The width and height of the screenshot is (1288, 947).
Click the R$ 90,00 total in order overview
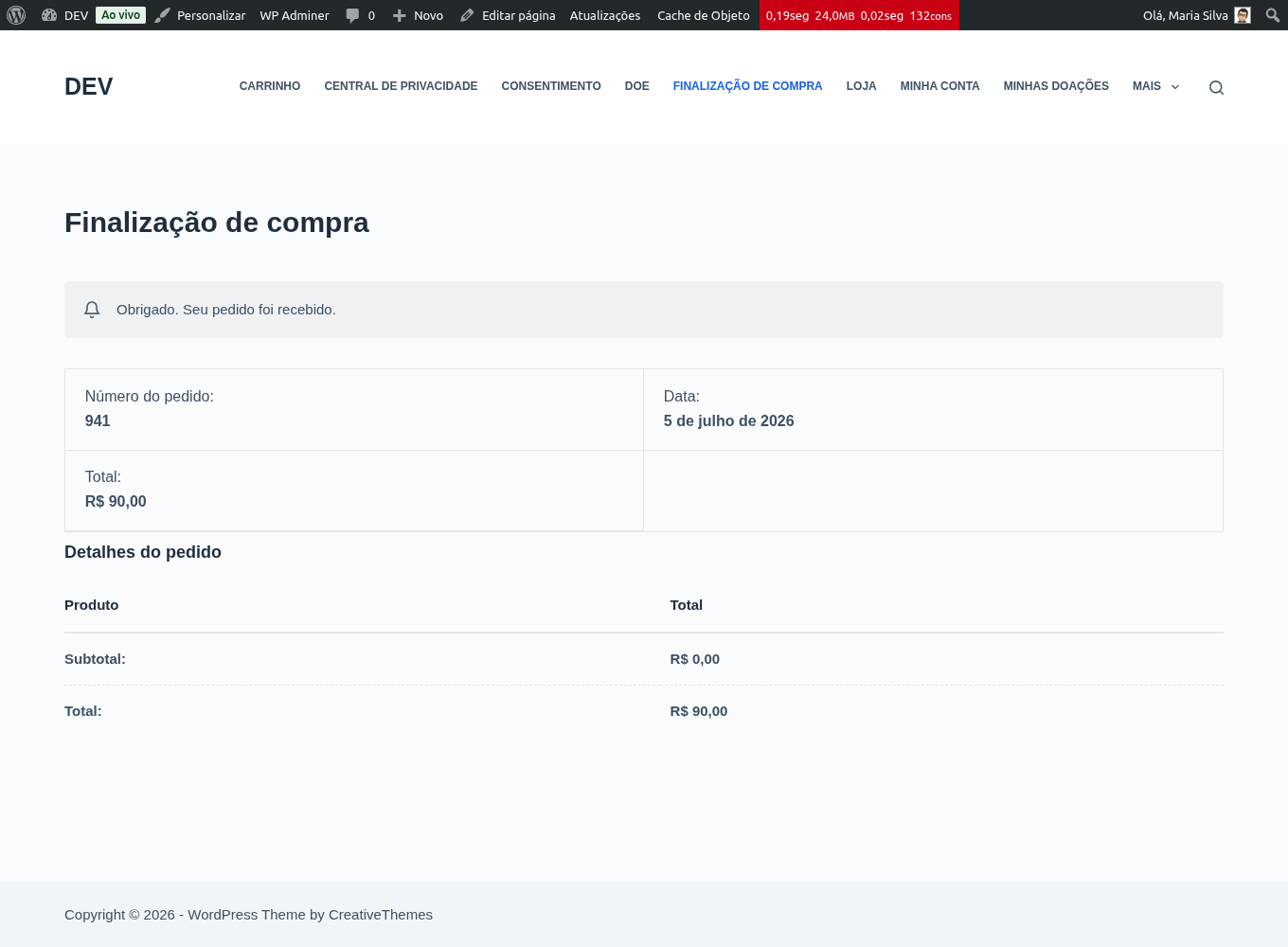(116, 501)
